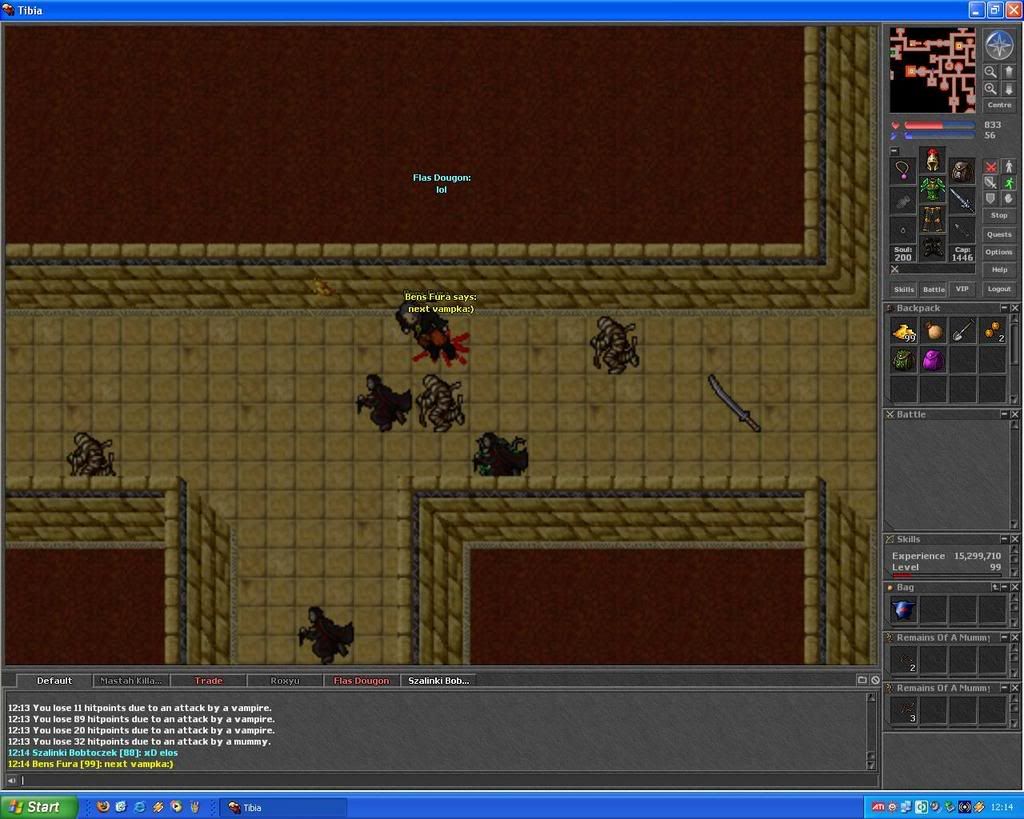Select the shovel in Backpack
The height and width of the screenshot is (819, 1024).
pos(963,330)
